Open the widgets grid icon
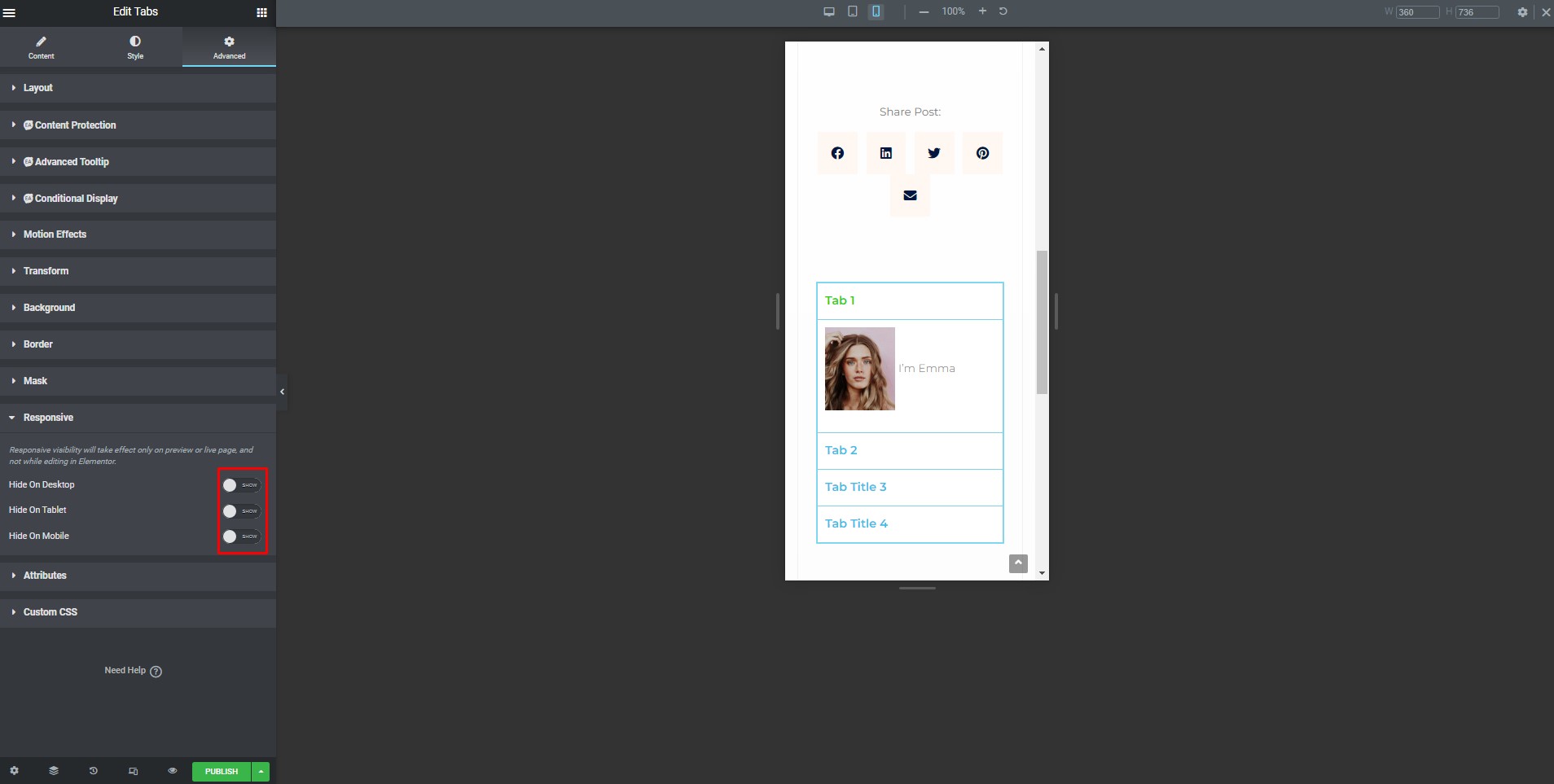This screenshot has height=784, width=1554. pyautogui.click(x=261, y=12)
